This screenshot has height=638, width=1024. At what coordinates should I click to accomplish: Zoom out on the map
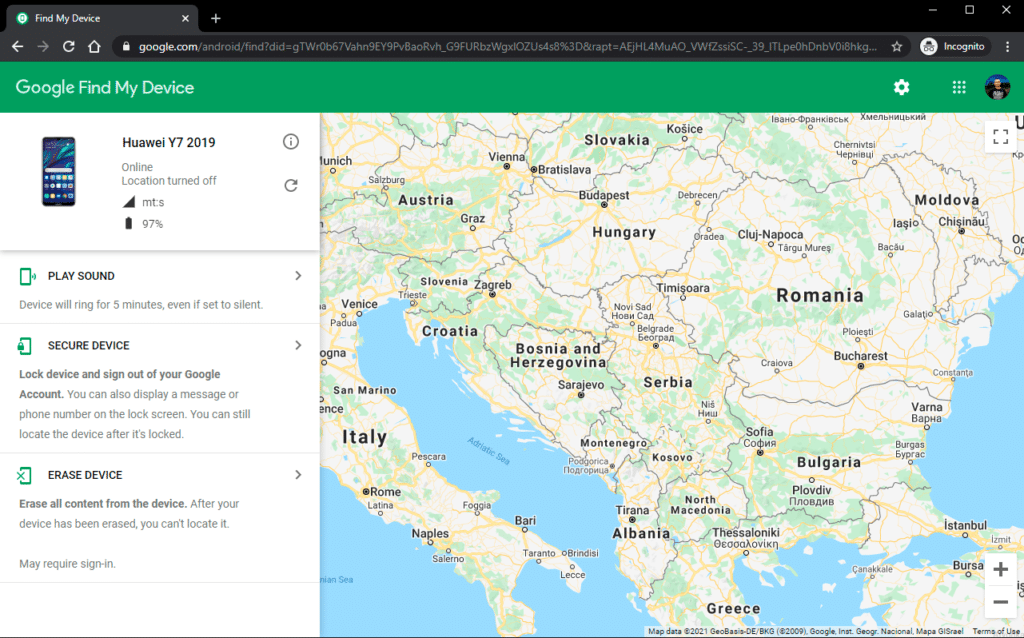[1000, 602]
